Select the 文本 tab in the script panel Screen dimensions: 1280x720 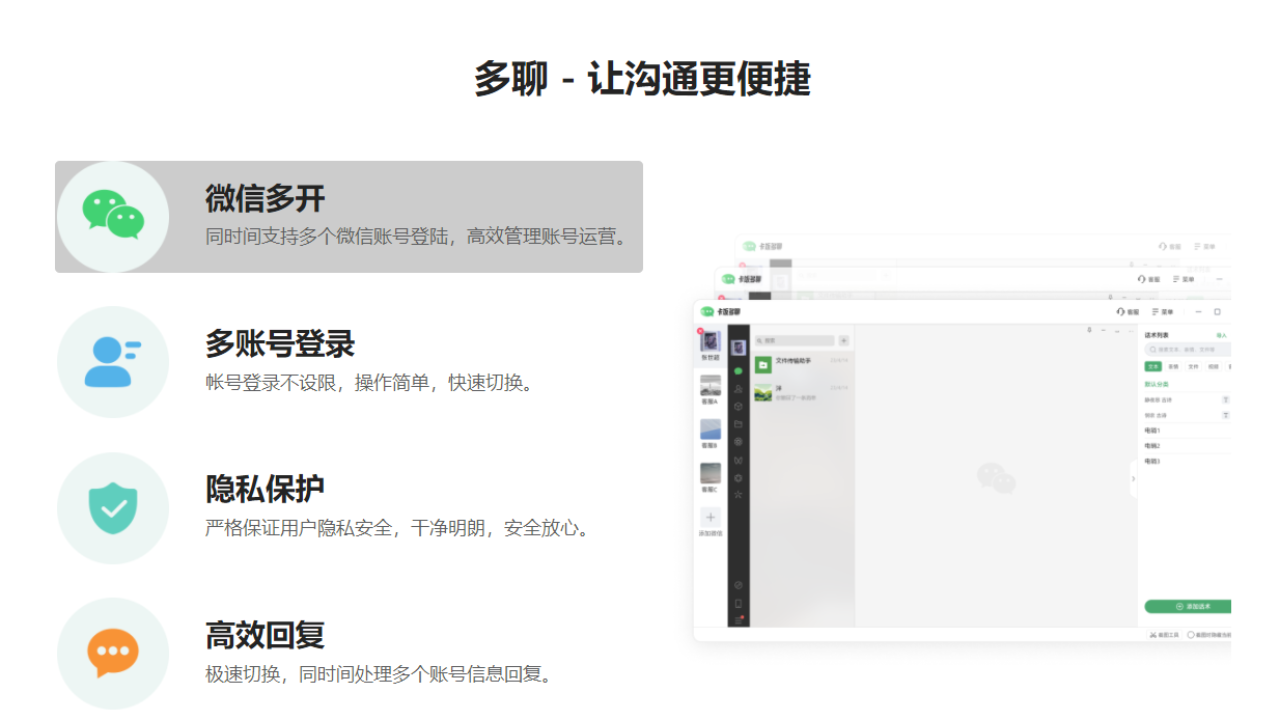pyautogui.click(x=1152, y=365)
